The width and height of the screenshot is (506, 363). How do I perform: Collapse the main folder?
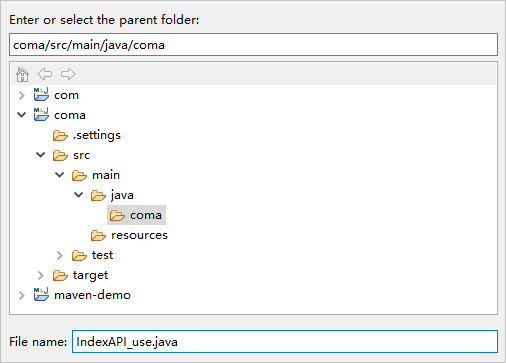60,175
